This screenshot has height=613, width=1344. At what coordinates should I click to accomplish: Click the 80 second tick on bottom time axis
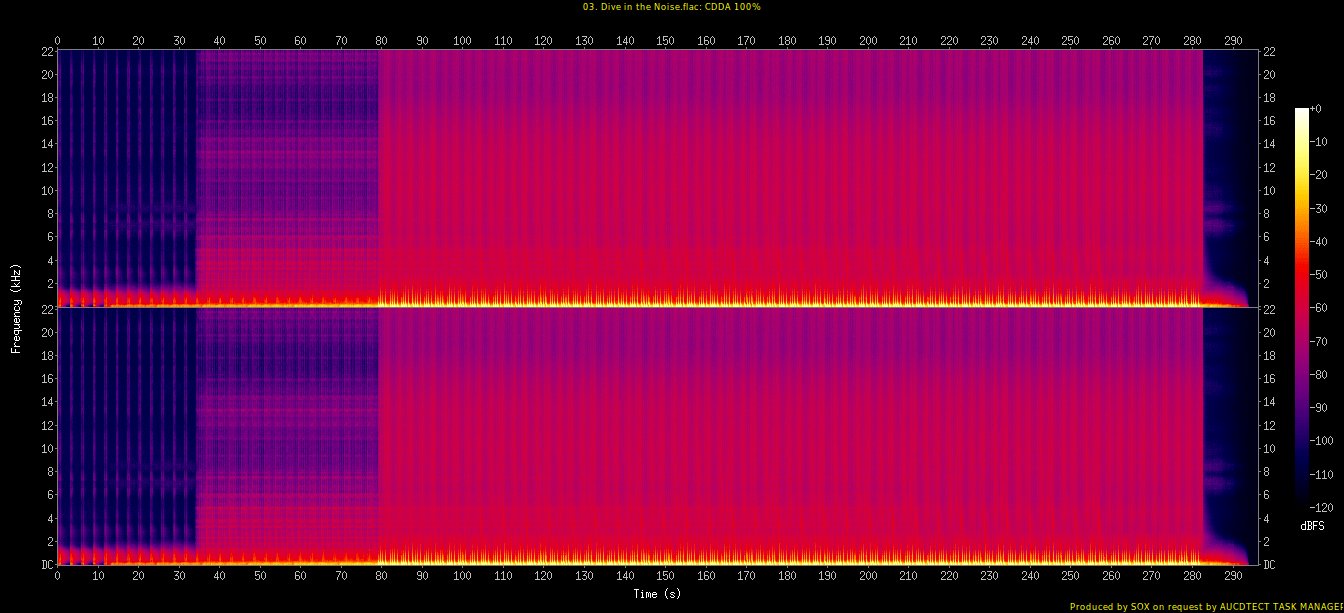(x=381, y=577)
